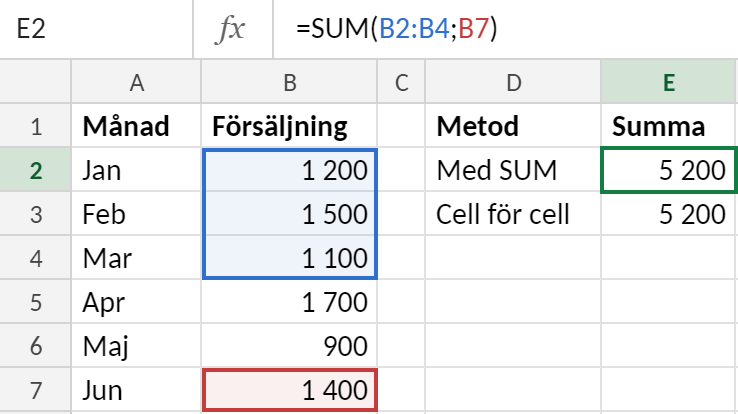Select column C header
This screenshot has height=414, width=738.
click(x=401, y=82)
